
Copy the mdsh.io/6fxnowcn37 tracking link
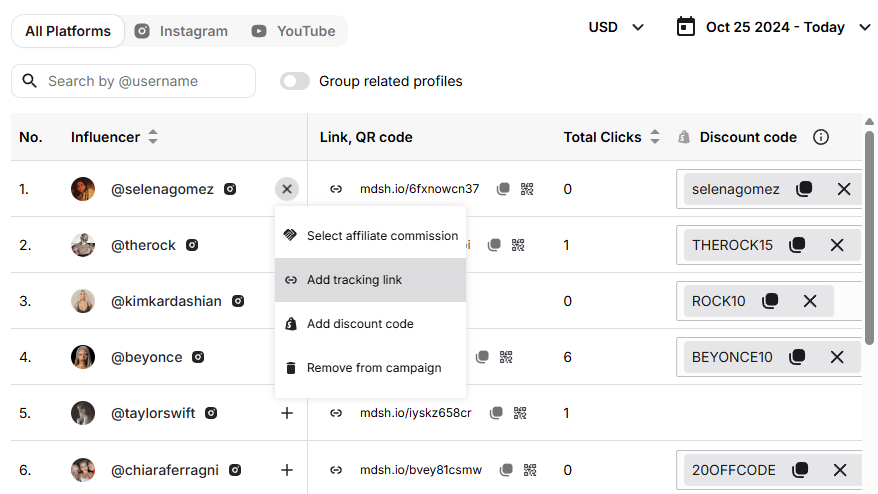pyautogui.click(x=503, y=189)
